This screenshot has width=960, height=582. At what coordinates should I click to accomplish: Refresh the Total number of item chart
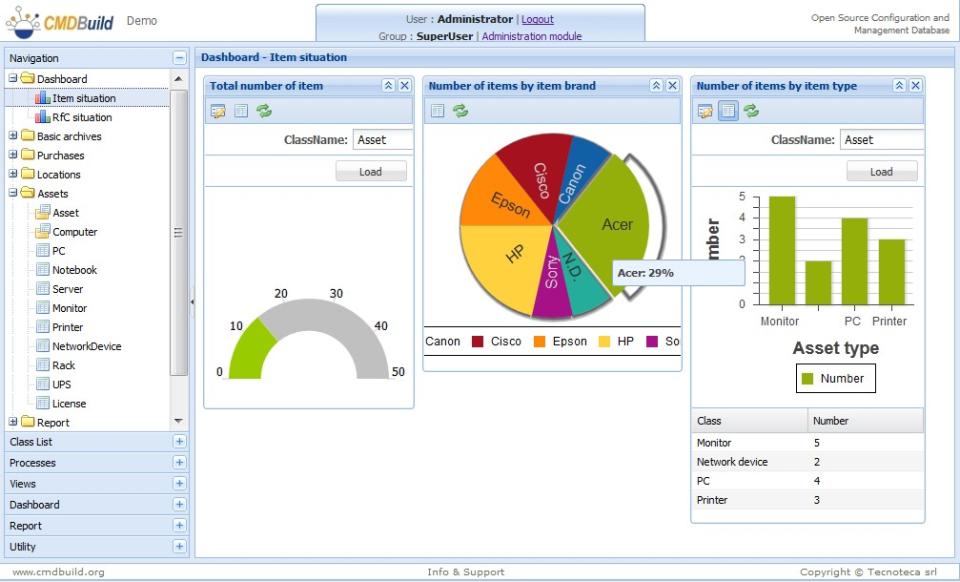pyautogui.click(x=264, y=111)
